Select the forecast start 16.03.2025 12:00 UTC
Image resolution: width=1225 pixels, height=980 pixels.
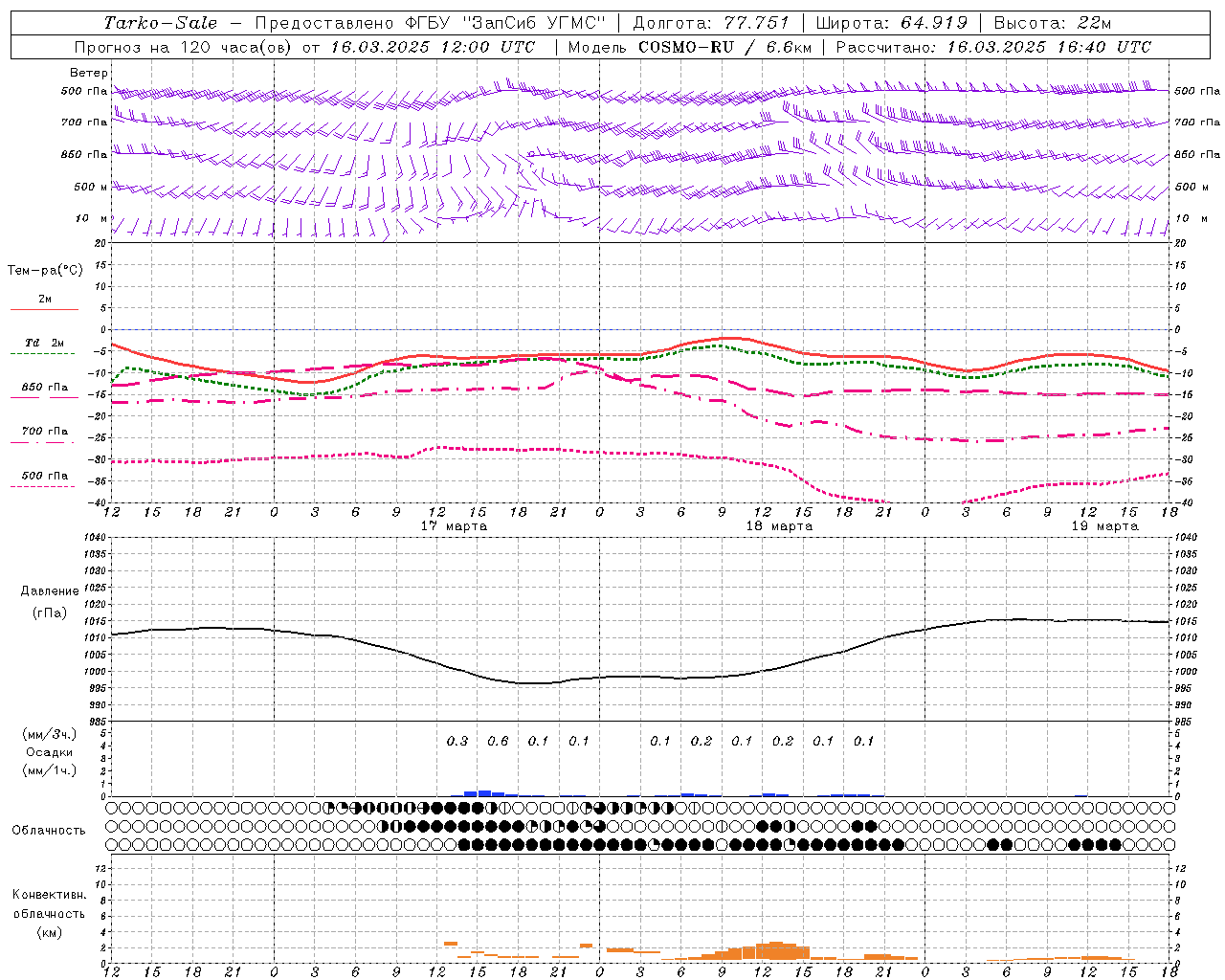pos(433,47)
